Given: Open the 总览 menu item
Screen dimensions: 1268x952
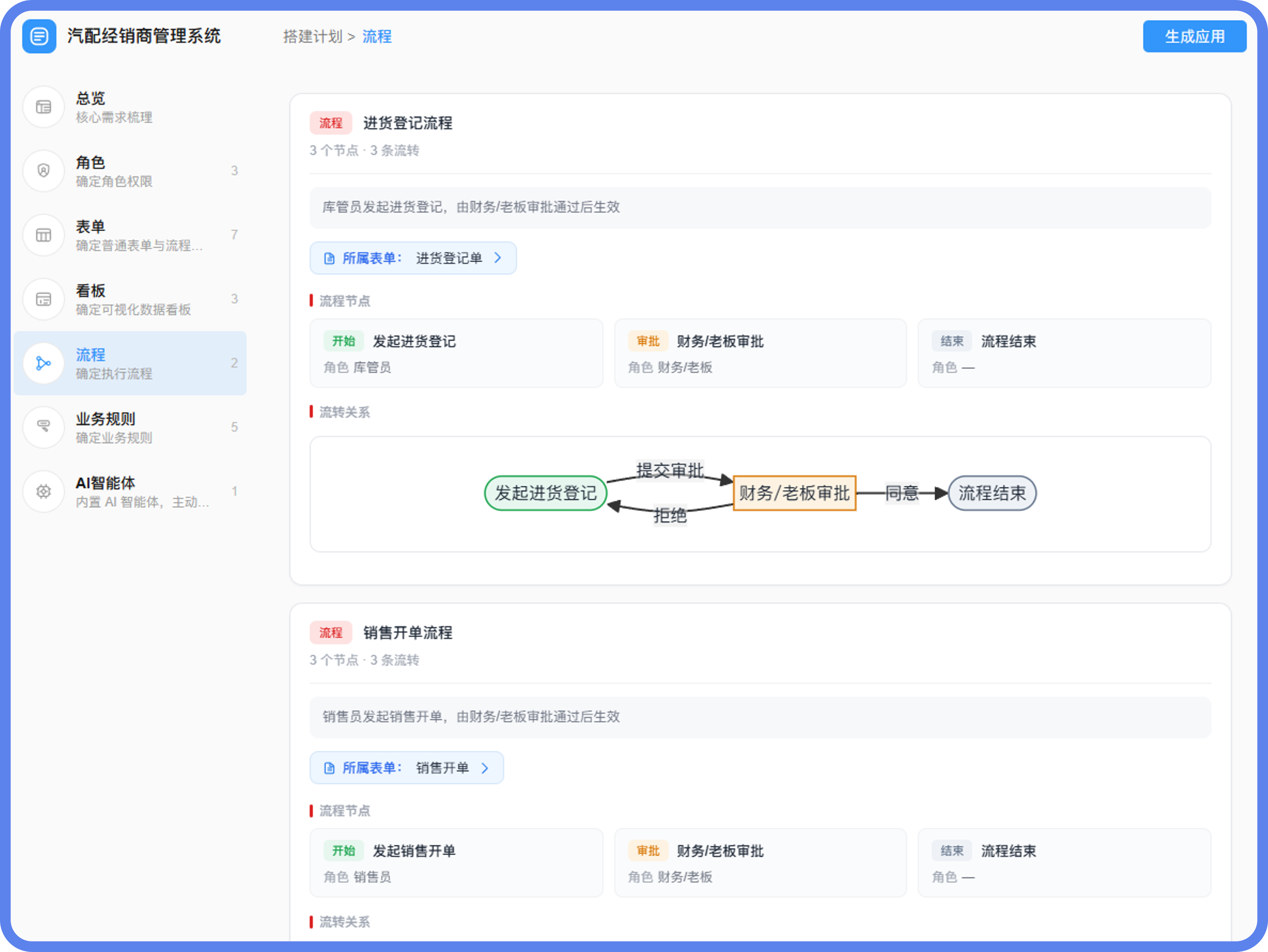Looking at the screenshot, I should tap(130, 107).
